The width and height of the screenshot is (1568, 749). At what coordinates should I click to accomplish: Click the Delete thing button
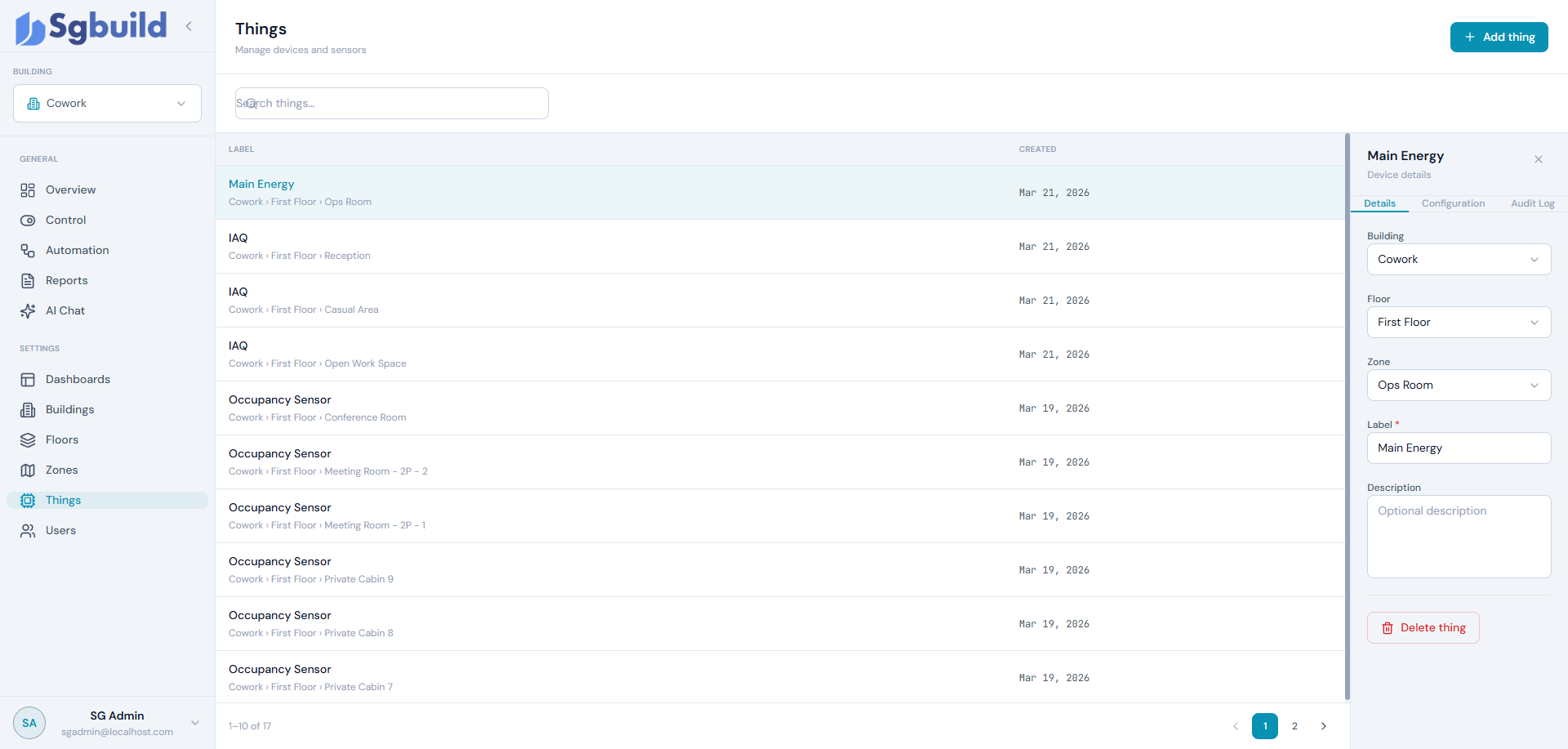[1423, 627]
